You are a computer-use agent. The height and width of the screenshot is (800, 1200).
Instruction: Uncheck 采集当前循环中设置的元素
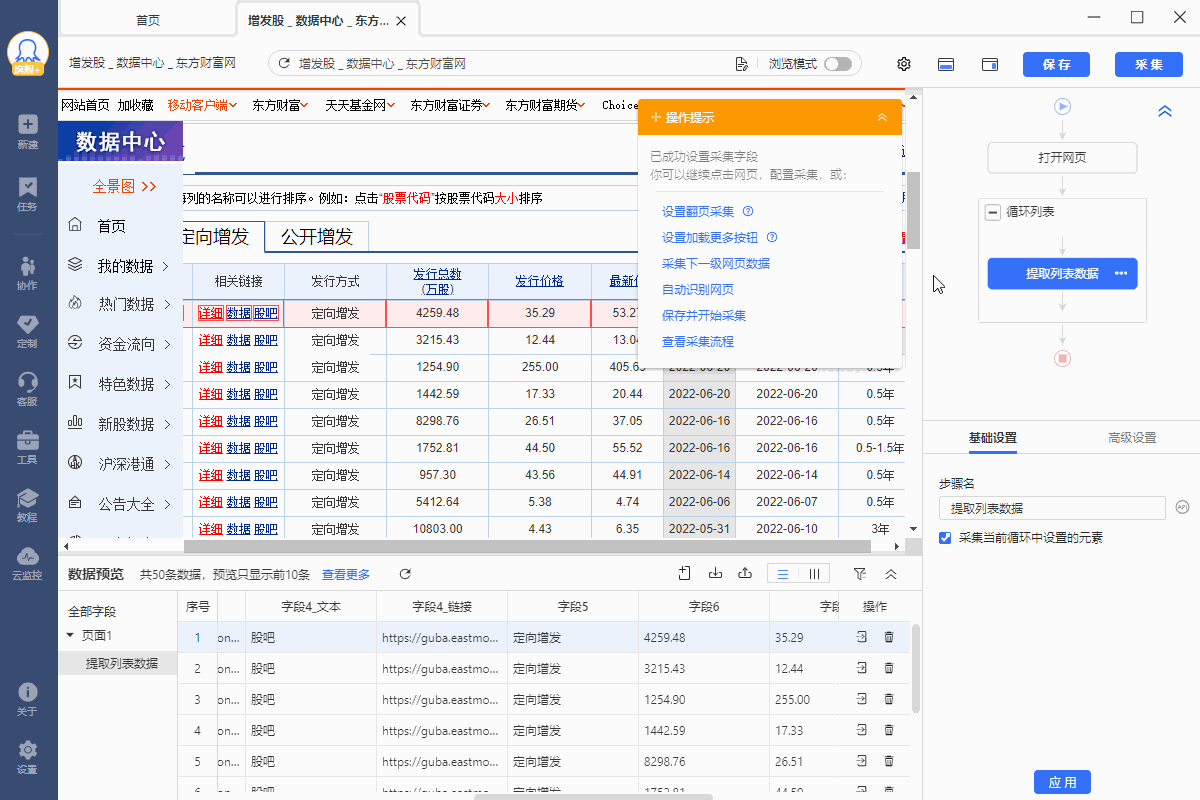(x=945, y=538)
